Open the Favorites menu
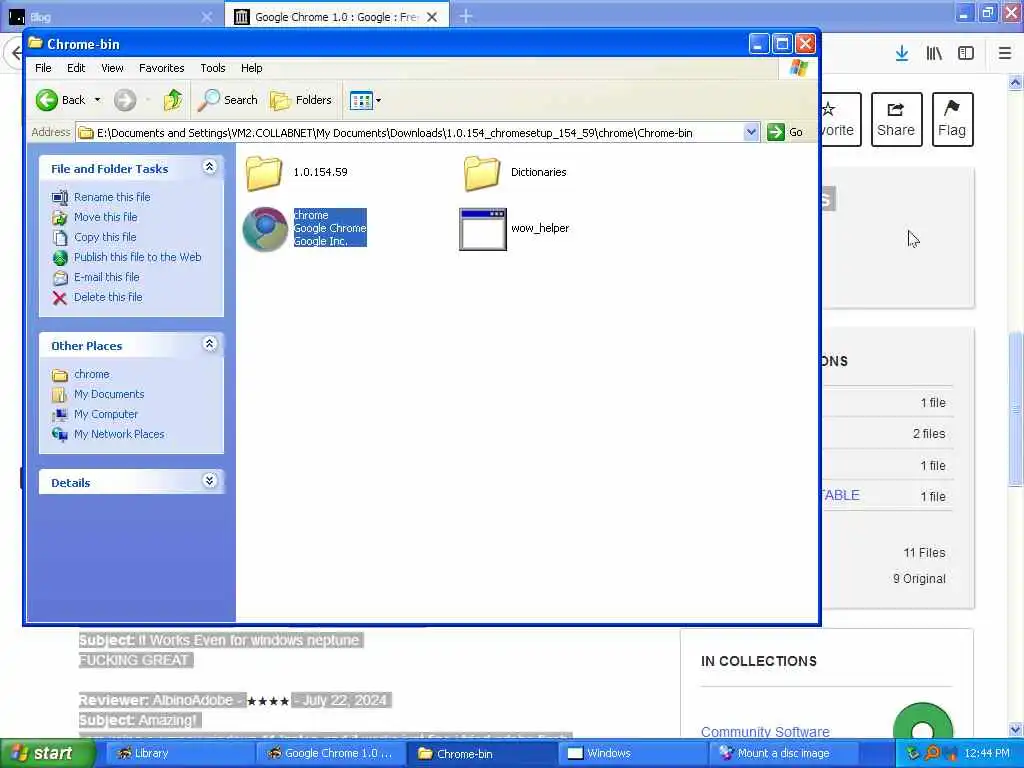This screenshot has width=1024, height=768. [x=161, y=68]
